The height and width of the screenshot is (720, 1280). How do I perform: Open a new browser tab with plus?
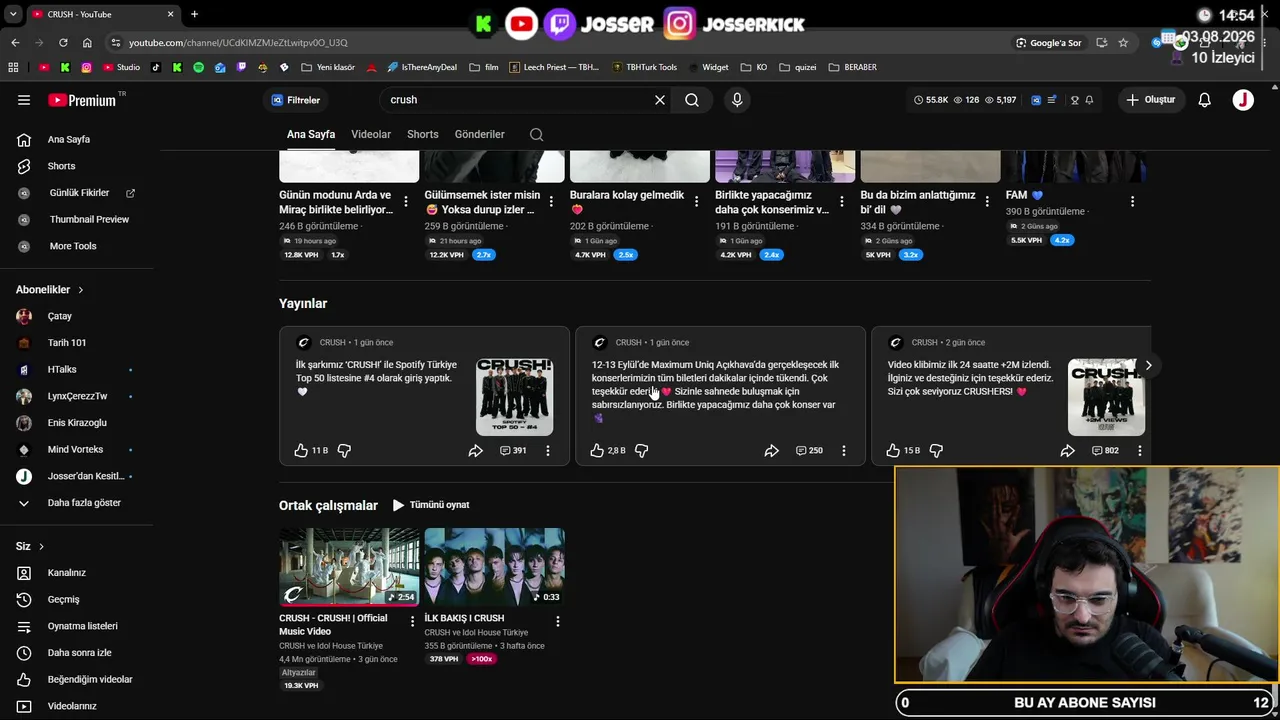(x=194, y=14)
